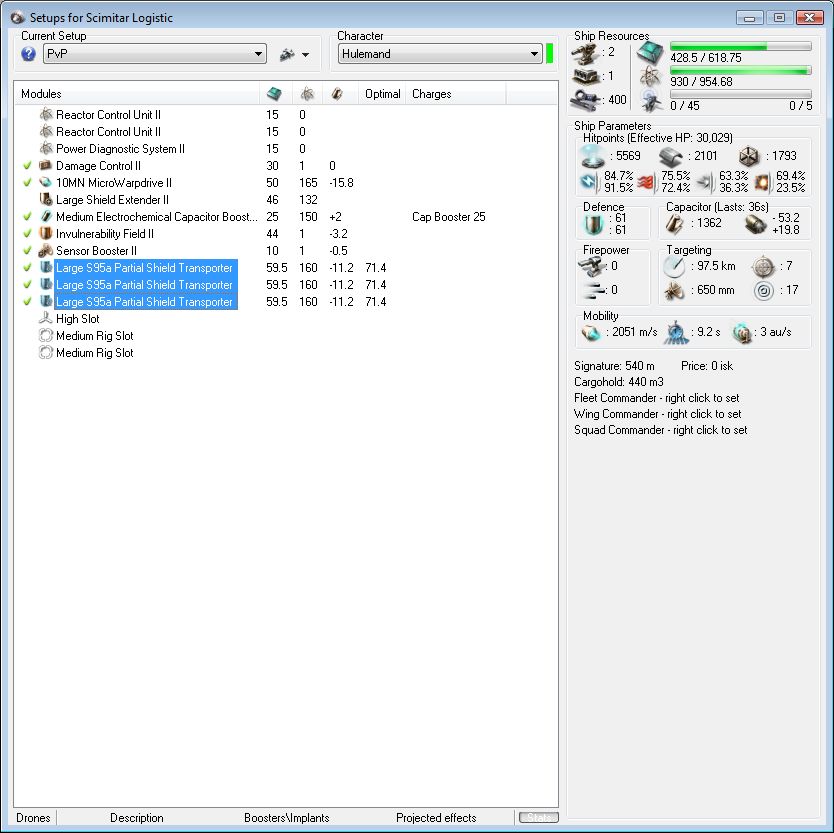Click the sensor strength icon showing 17
The image size is (834, 833).
(764, 290)
